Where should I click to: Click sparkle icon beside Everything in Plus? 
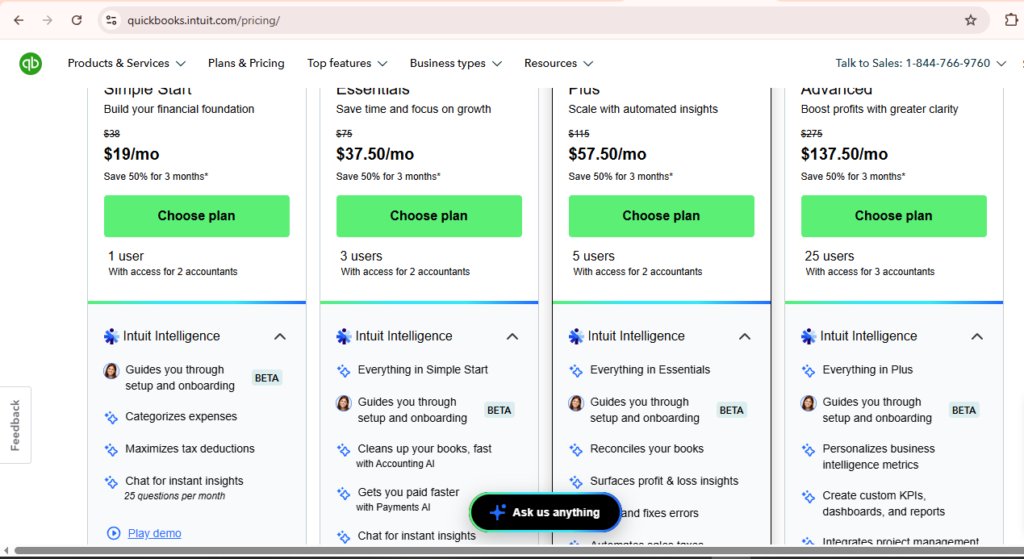point(808,371)
